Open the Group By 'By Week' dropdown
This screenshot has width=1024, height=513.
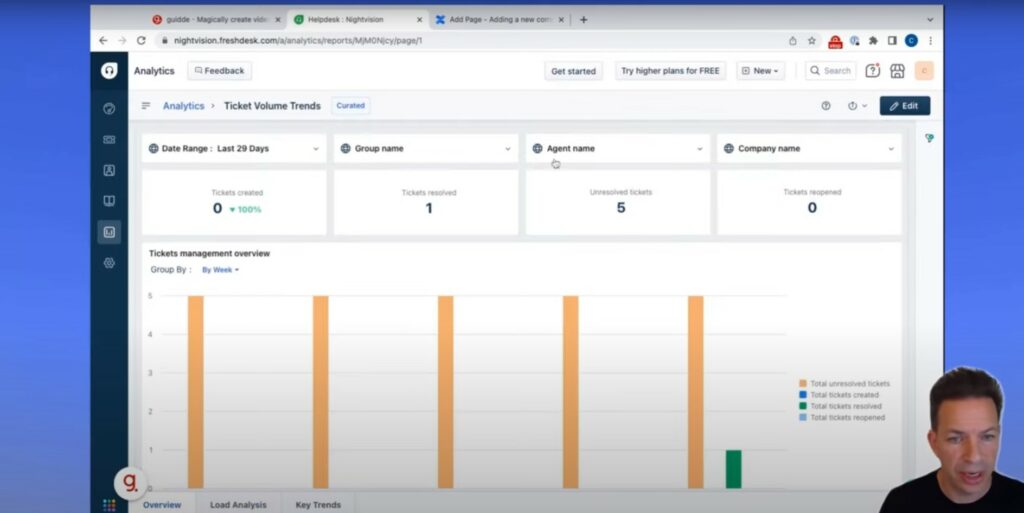(220, 270)
